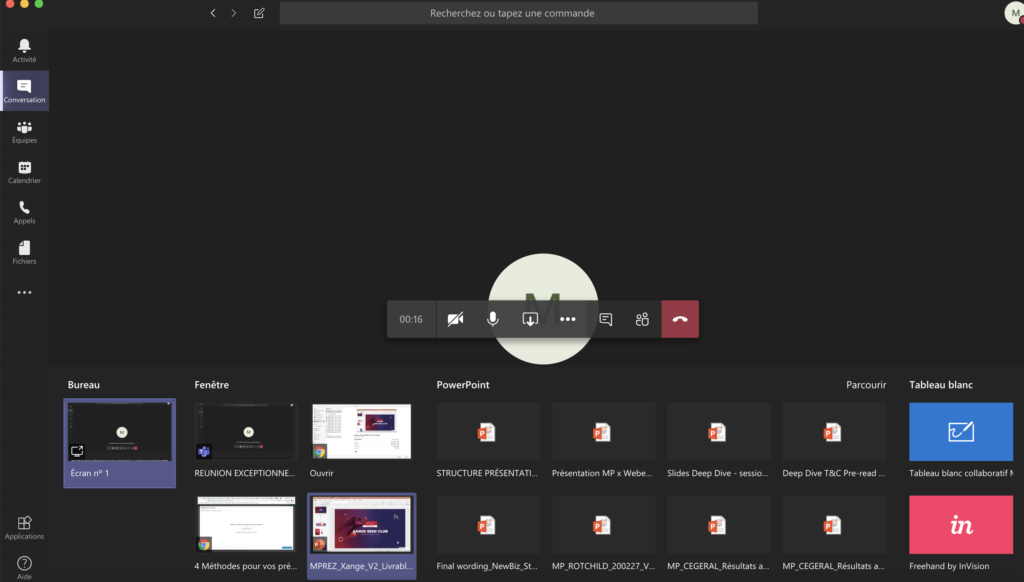Open Appels in the sidebar
Screen dimensions: 1024x582
[x=24, y=212]
